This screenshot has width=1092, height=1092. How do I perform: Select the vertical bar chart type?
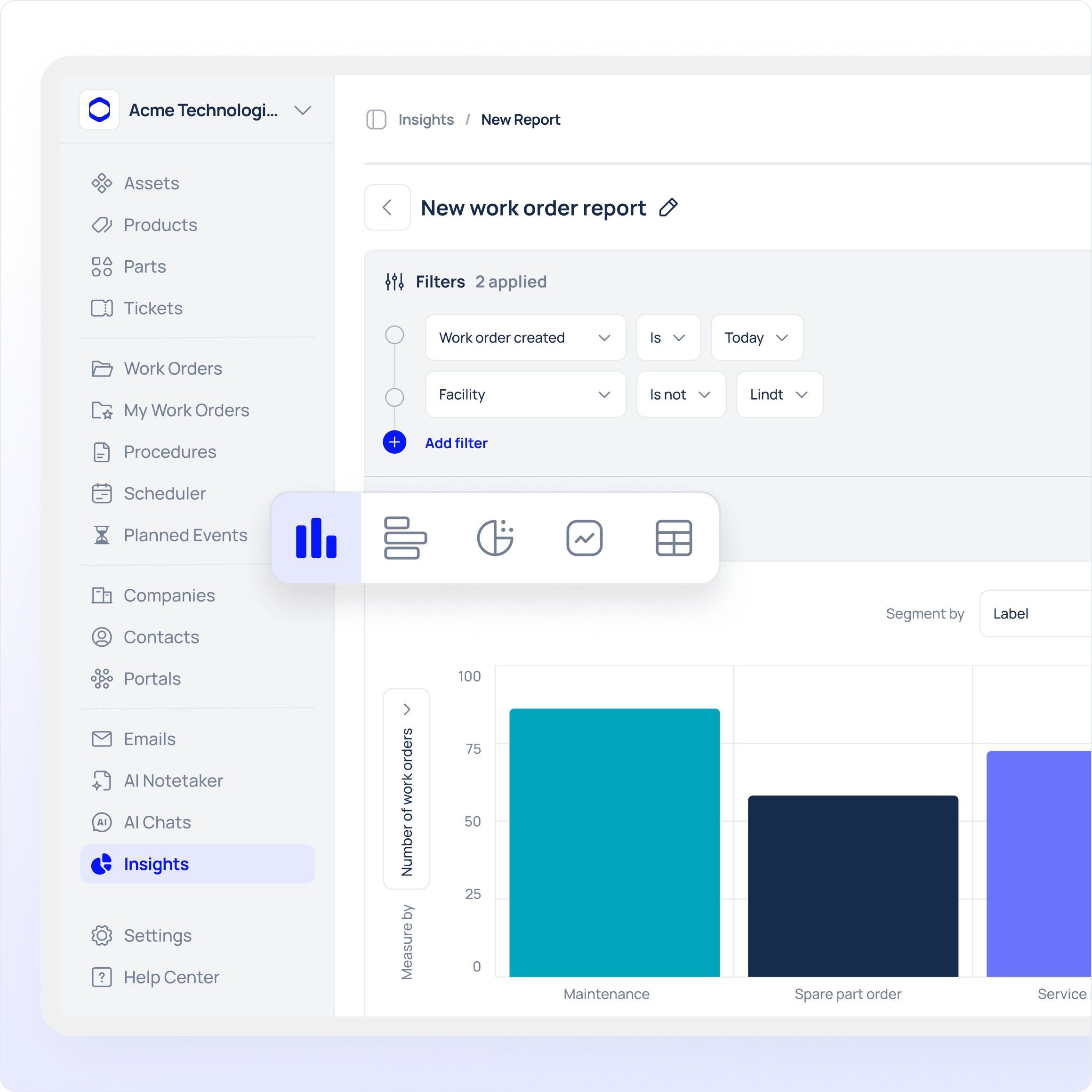(316, 538)
